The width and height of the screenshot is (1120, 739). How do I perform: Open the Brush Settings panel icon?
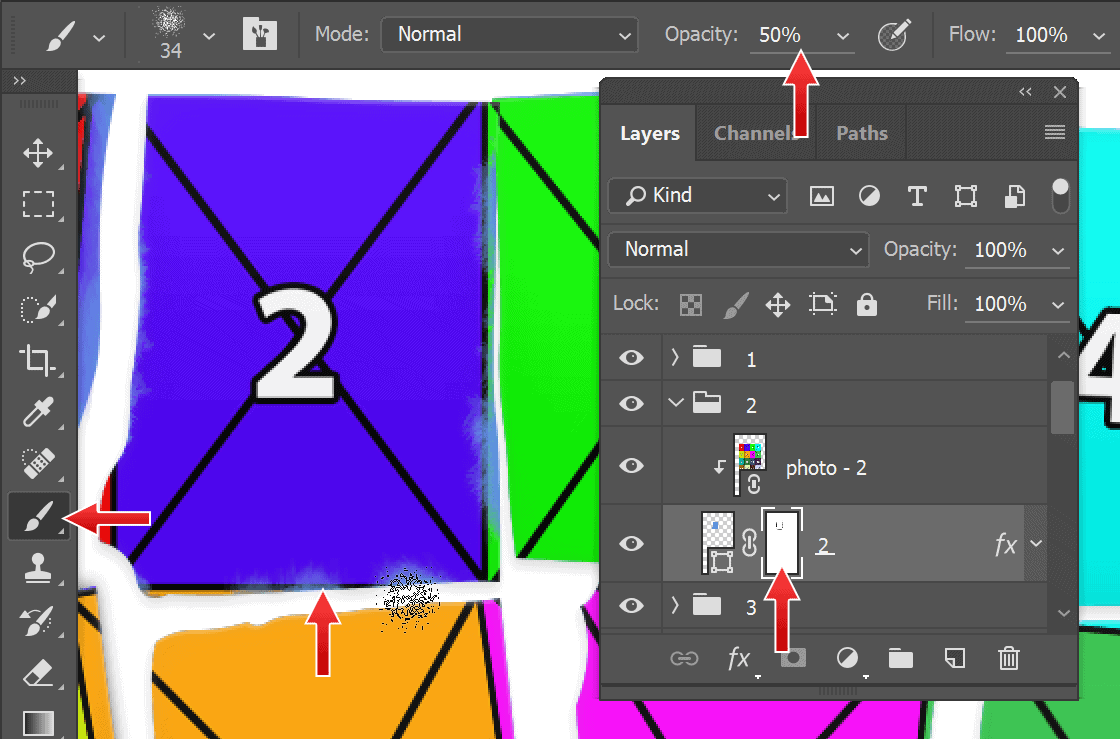point(259,34)
